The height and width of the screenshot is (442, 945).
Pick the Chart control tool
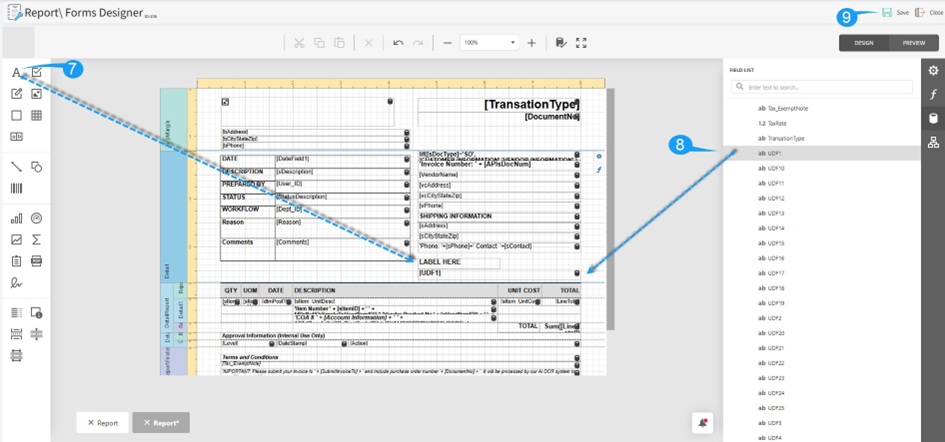(x=16, y=217)
